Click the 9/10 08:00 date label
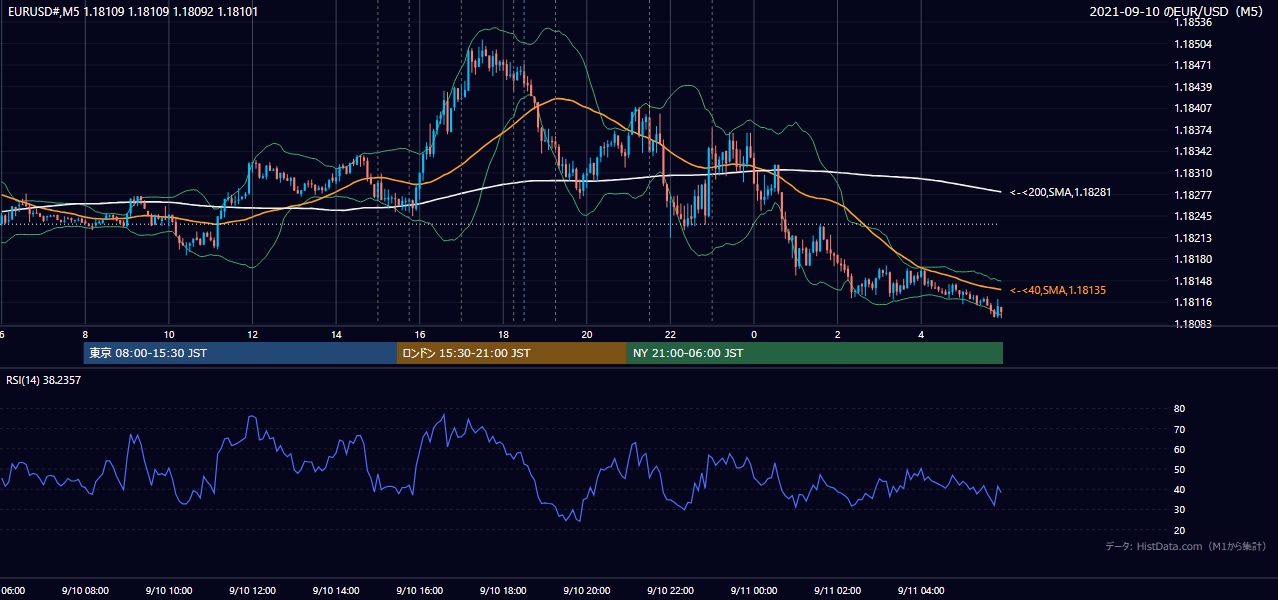 coord(84,591)
